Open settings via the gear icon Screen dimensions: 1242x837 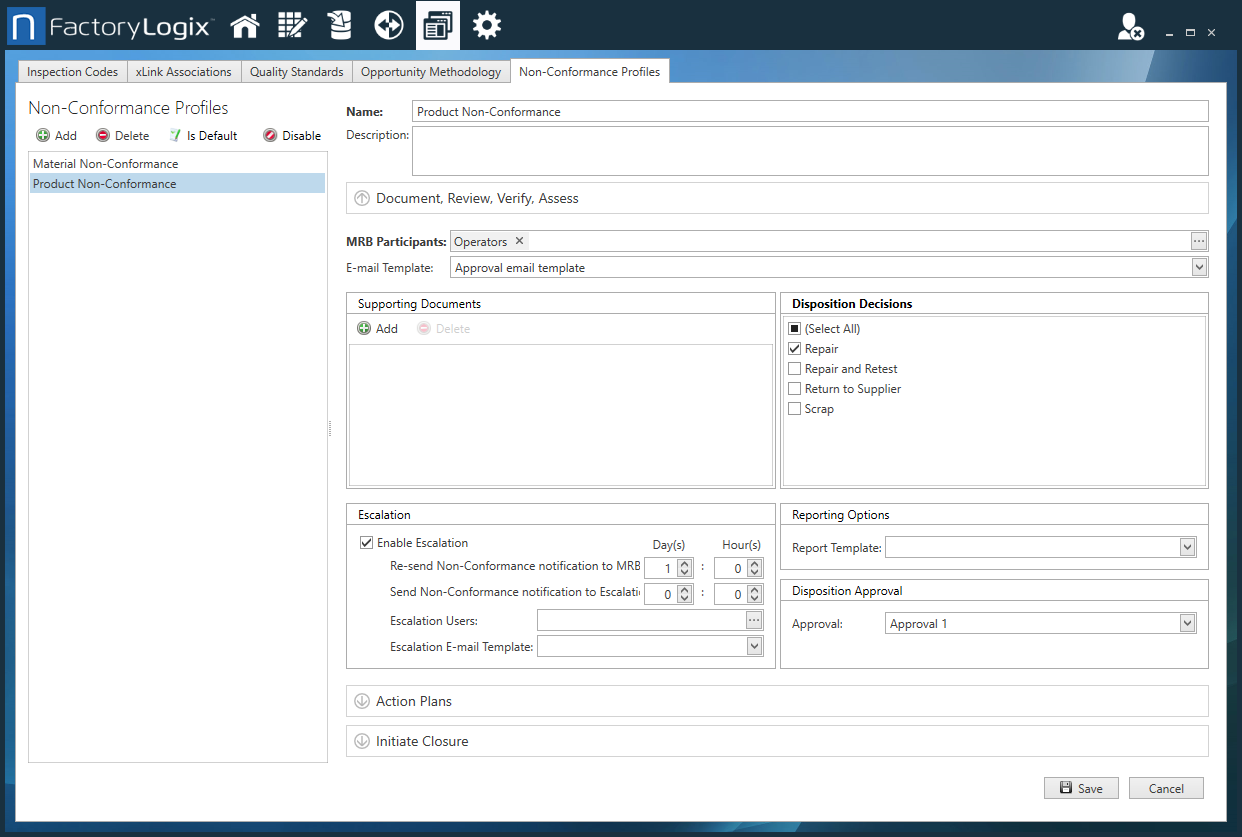click(x=486, y=25)
